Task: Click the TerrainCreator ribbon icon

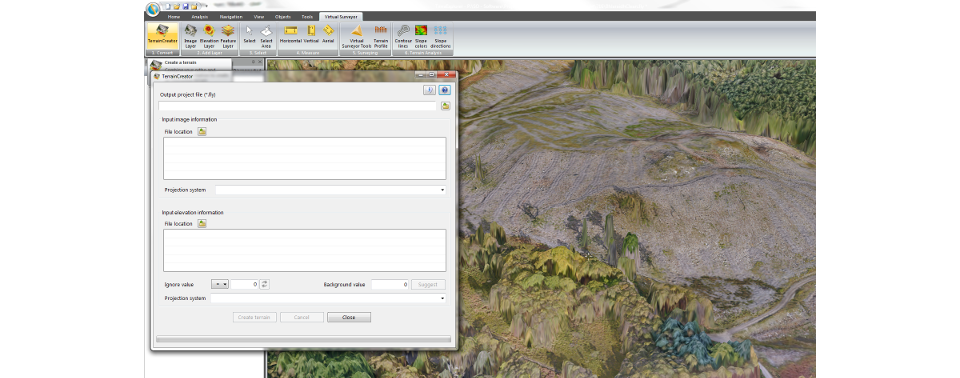Action: (x=163, y=36)
